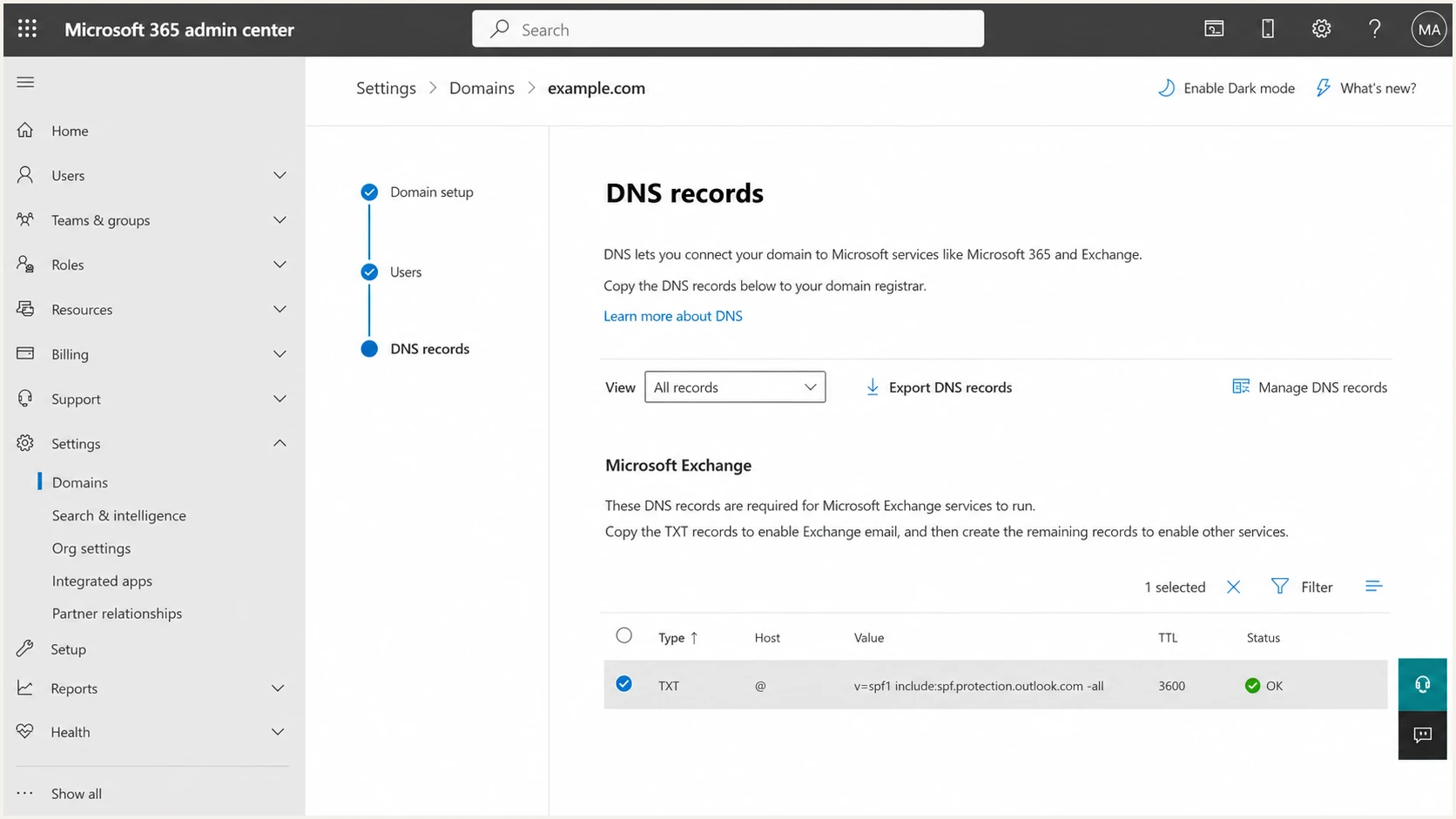This screenshot has height=819, width=1456.
Task: Open the app launcher waffle icon
Action: click(27, 29)
